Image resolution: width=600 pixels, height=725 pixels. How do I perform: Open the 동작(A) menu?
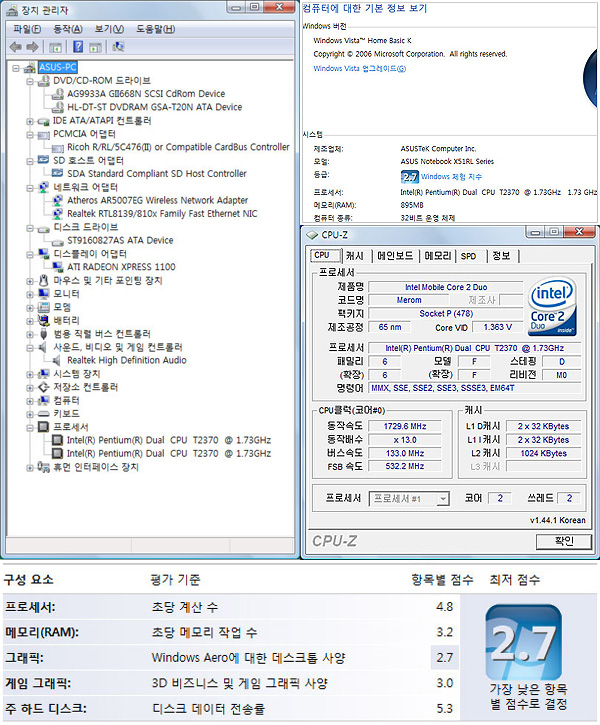[67, 29]
